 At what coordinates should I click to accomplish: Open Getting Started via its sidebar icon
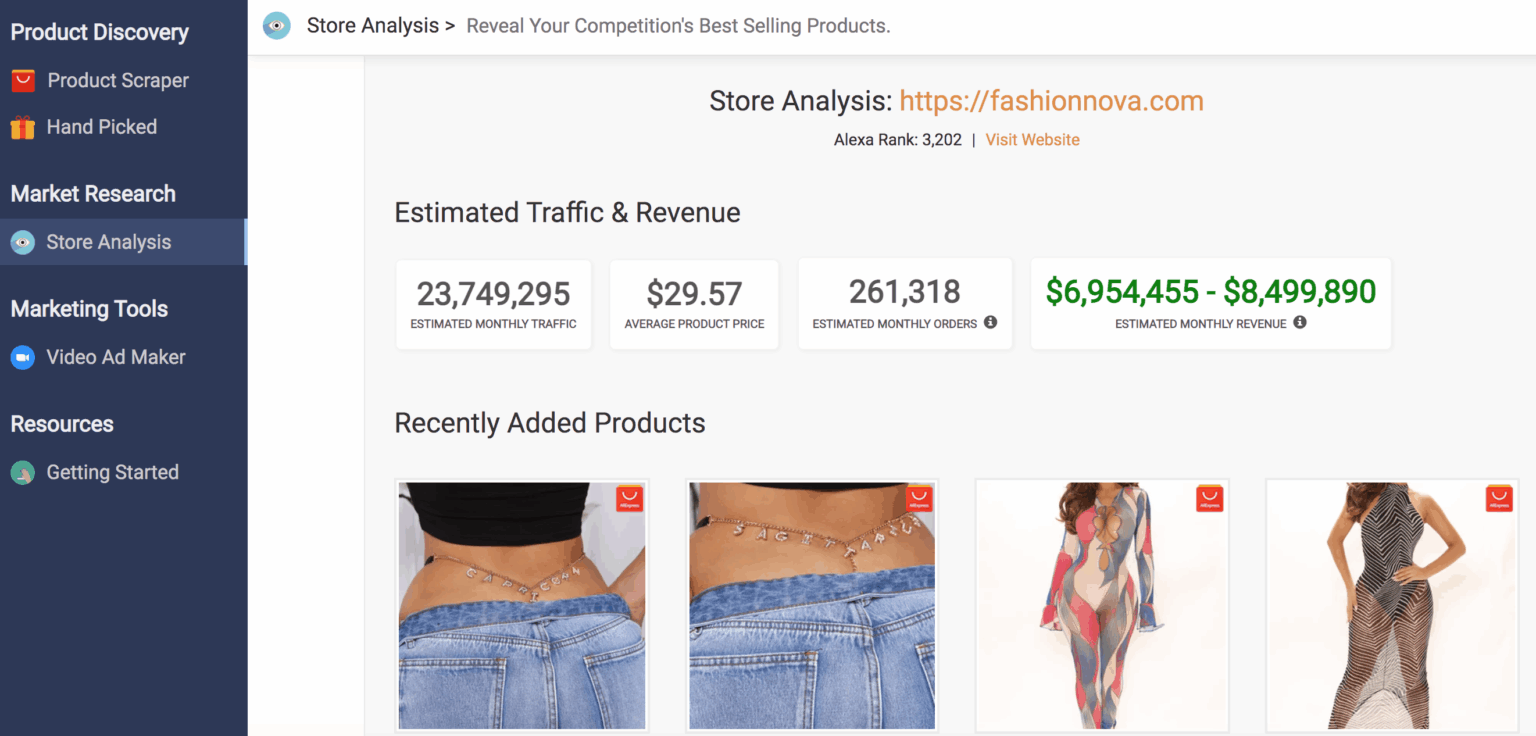tap(23, 472)
